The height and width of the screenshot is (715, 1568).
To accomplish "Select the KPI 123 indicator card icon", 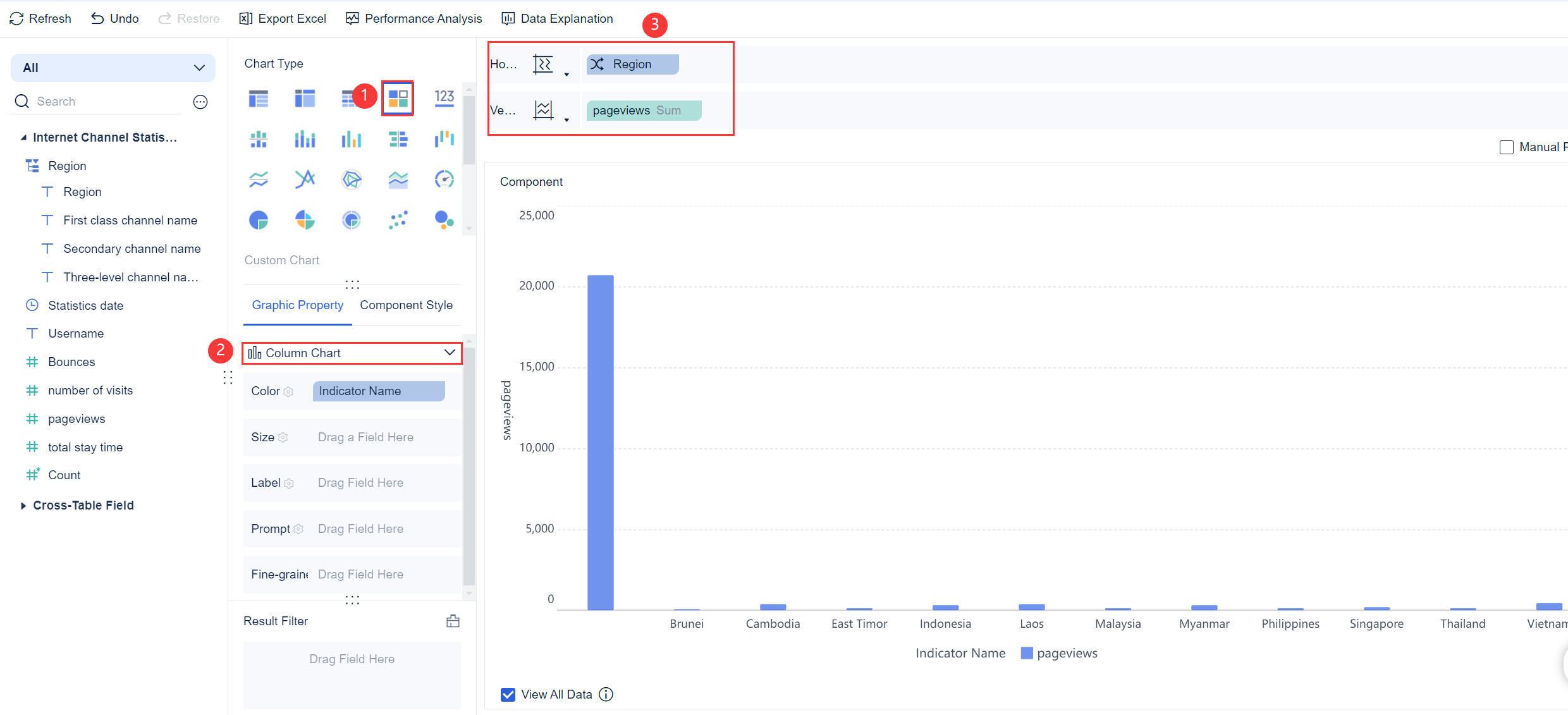I will [444, 98].
